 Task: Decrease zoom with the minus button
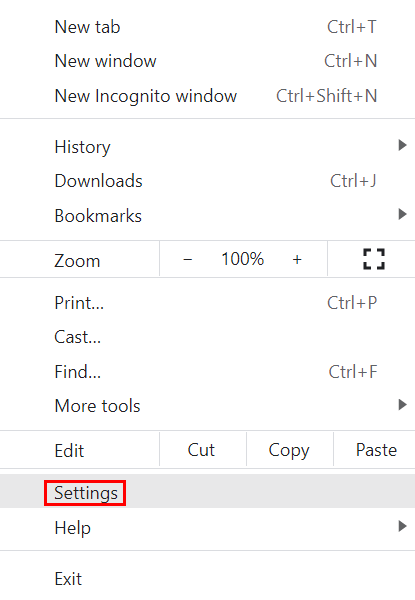coord(187,259)
